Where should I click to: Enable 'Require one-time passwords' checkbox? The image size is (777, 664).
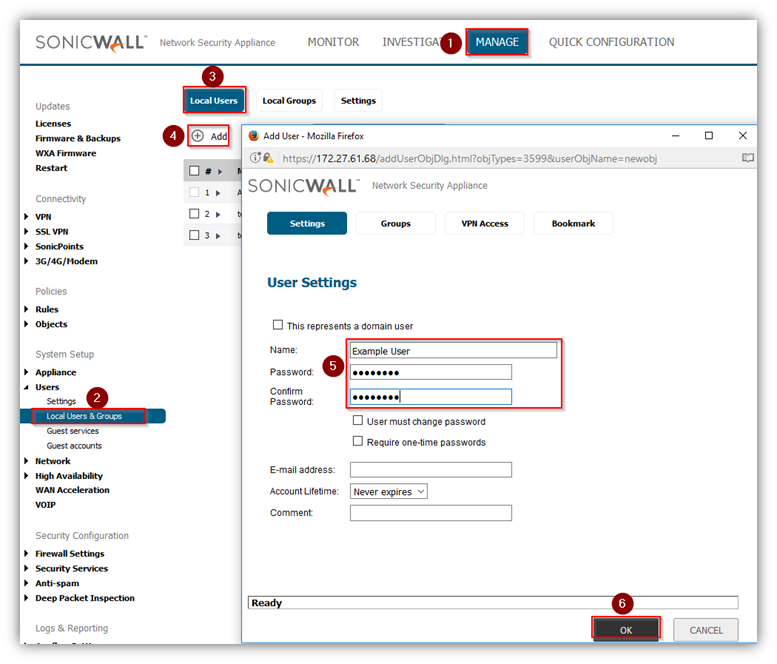[x=357, y=441]
